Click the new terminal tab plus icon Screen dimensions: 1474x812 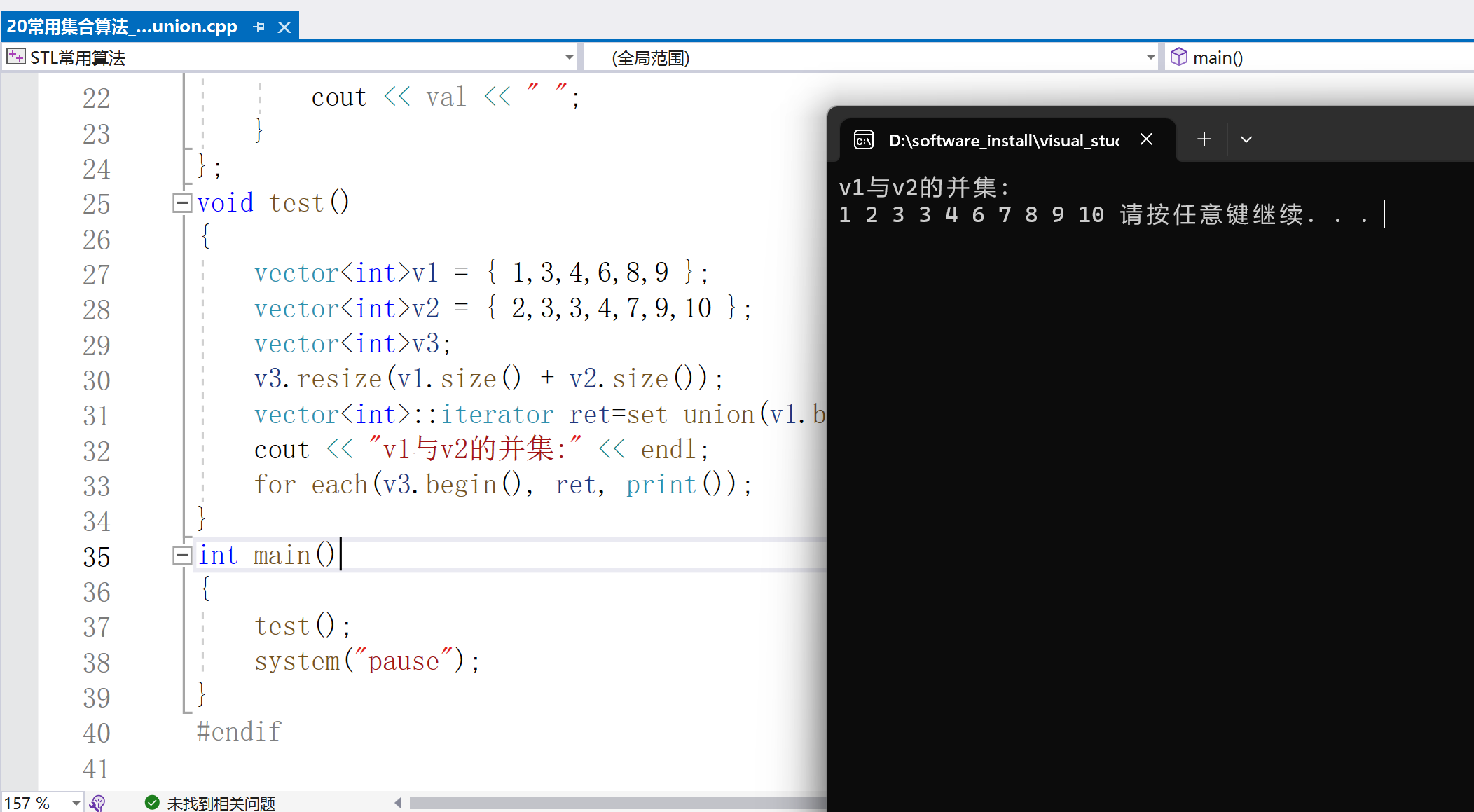pos(1203,138)
